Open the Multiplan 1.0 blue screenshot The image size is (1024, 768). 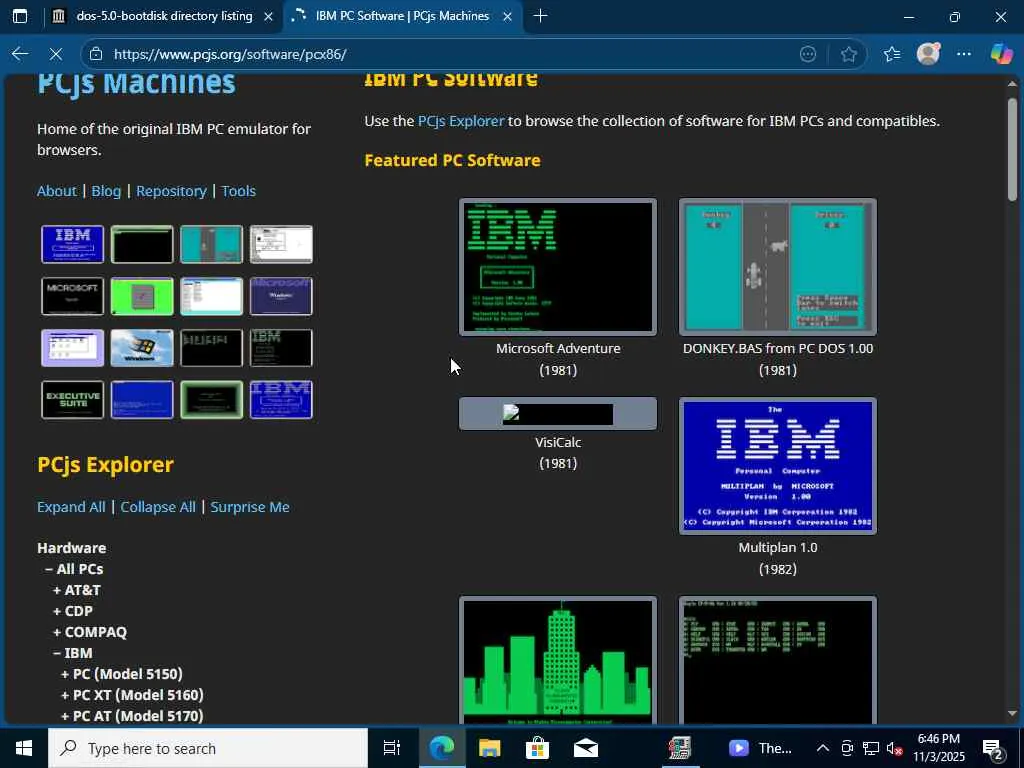[778, 466]
